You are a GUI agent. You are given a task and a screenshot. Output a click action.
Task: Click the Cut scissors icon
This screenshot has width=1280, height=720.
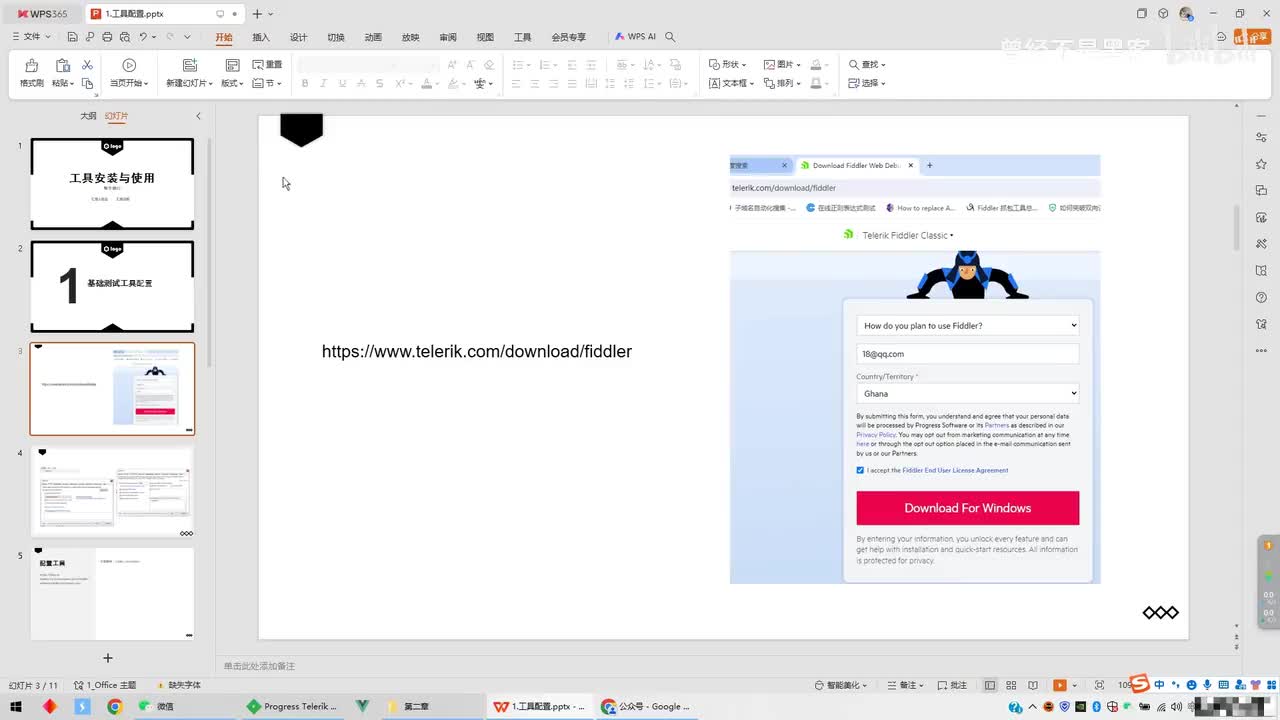[x=87, y=65]
